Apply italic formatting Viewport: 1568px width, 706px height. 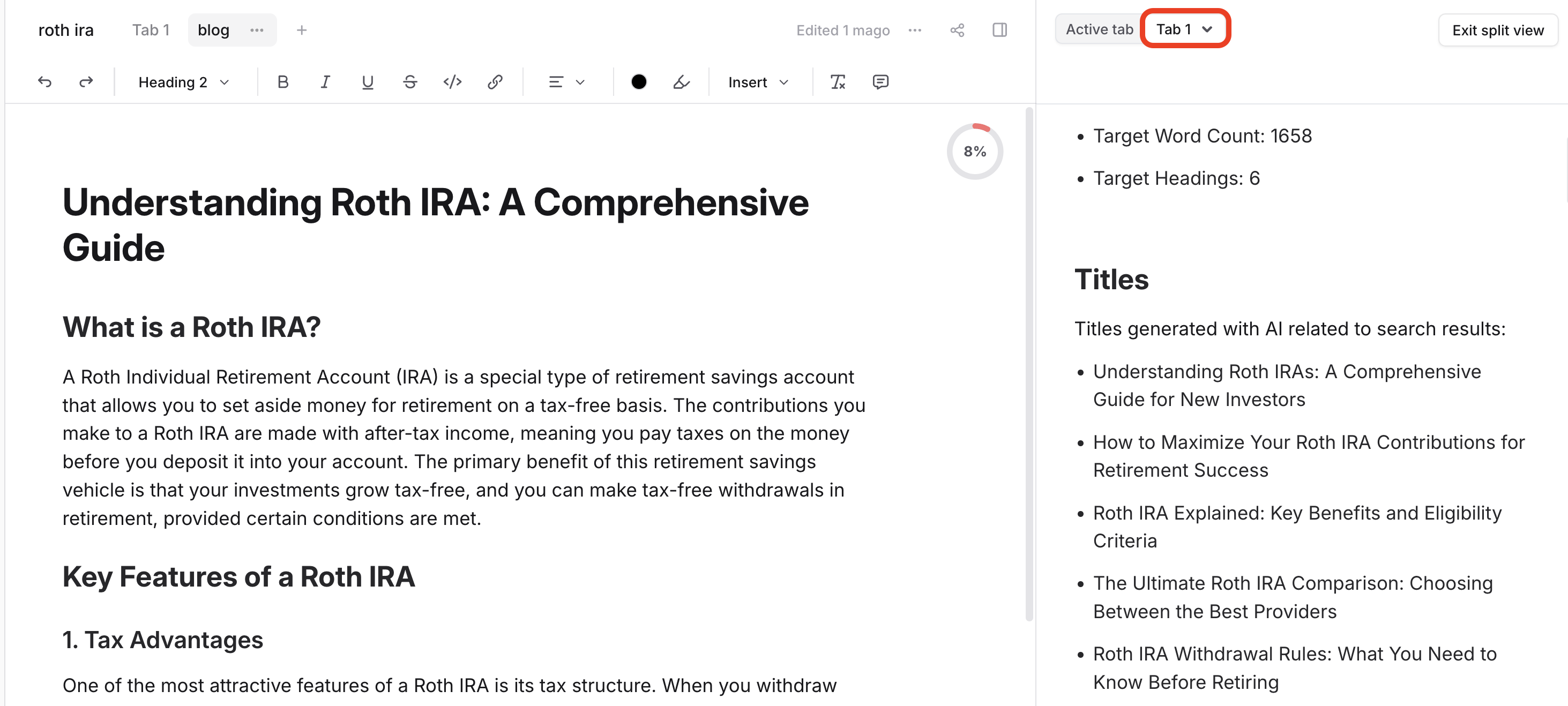[325, 82]
